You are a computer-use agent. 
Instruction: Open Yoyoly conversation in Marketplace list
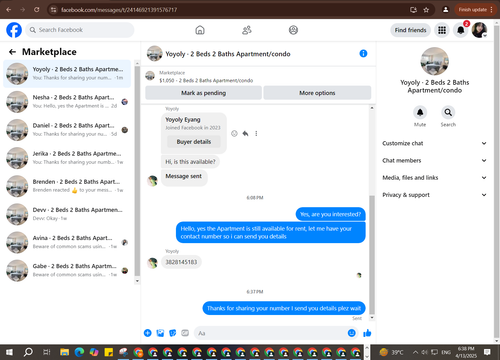[67, 74]
